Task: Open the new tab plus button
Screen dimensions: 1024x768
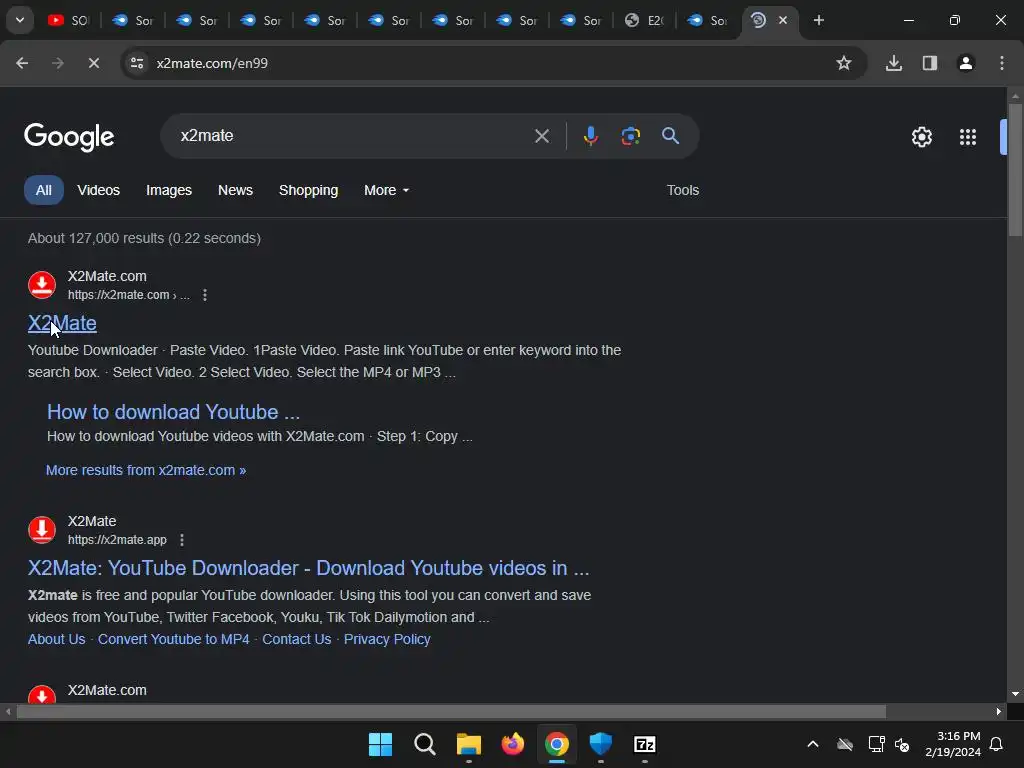Action: pos(819,20)
